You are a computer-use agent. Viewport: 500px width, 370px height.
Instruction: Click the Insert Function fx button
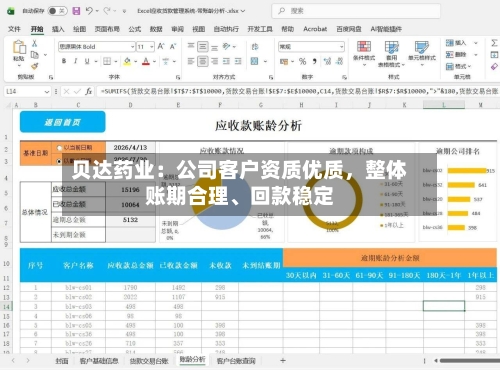coord(88,91)
